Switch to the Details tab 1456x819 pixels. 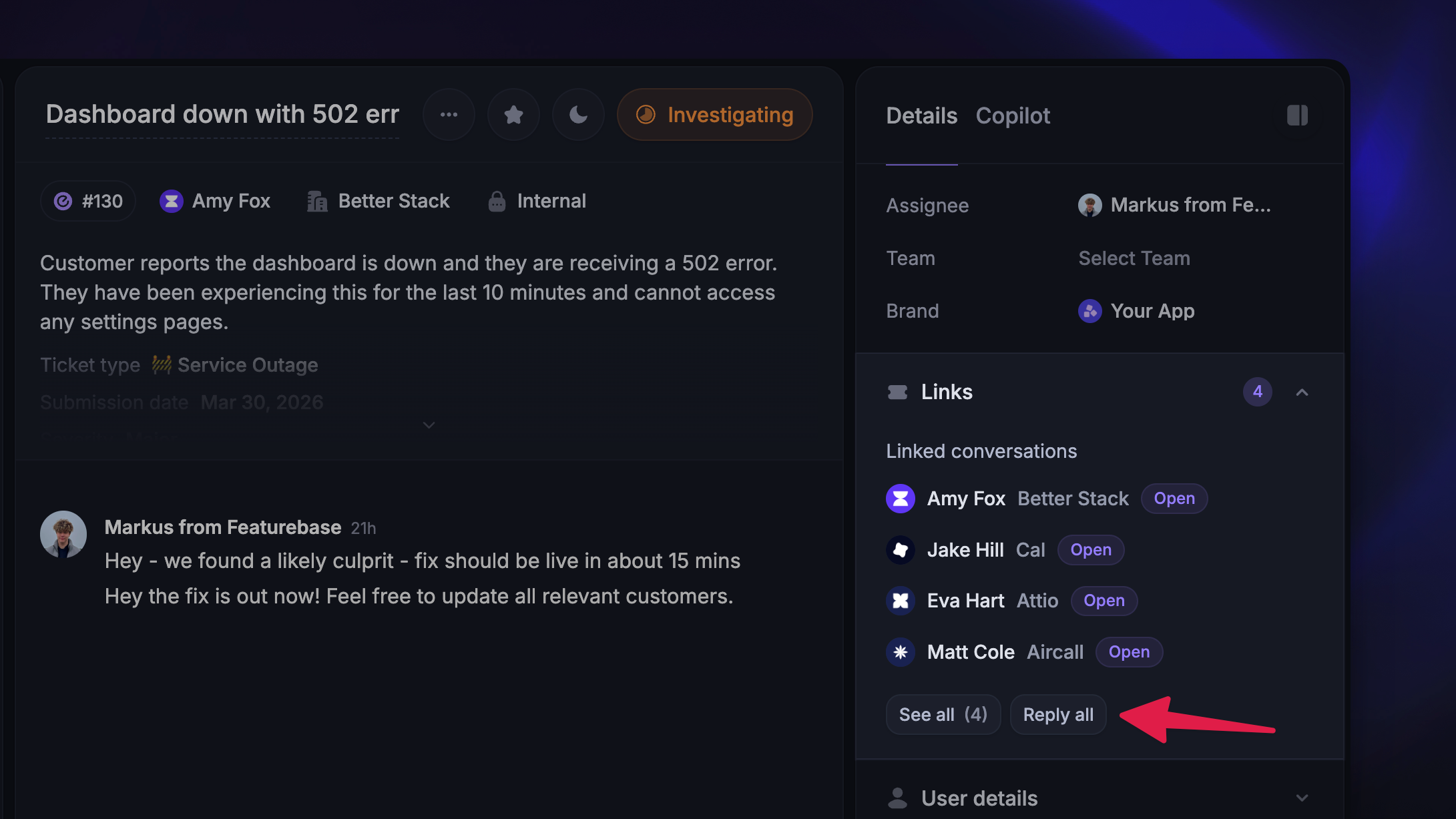tap(921, 115)
